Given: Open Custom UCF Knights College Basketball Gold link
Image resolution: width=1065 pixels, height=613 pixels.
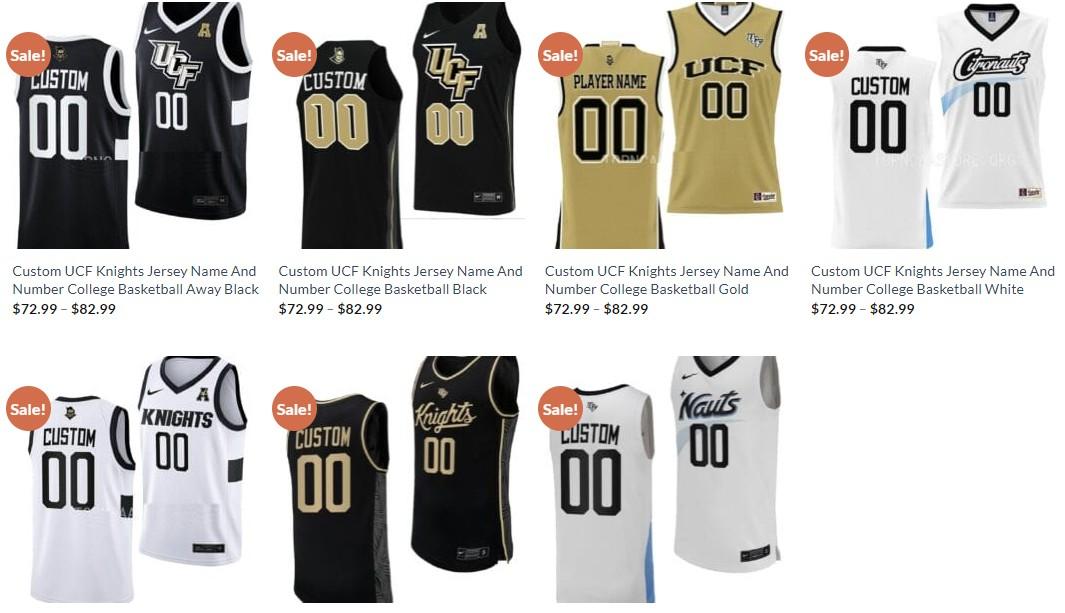Looking at the screenshot, I should pyautogui.click(x=666, y=280).
